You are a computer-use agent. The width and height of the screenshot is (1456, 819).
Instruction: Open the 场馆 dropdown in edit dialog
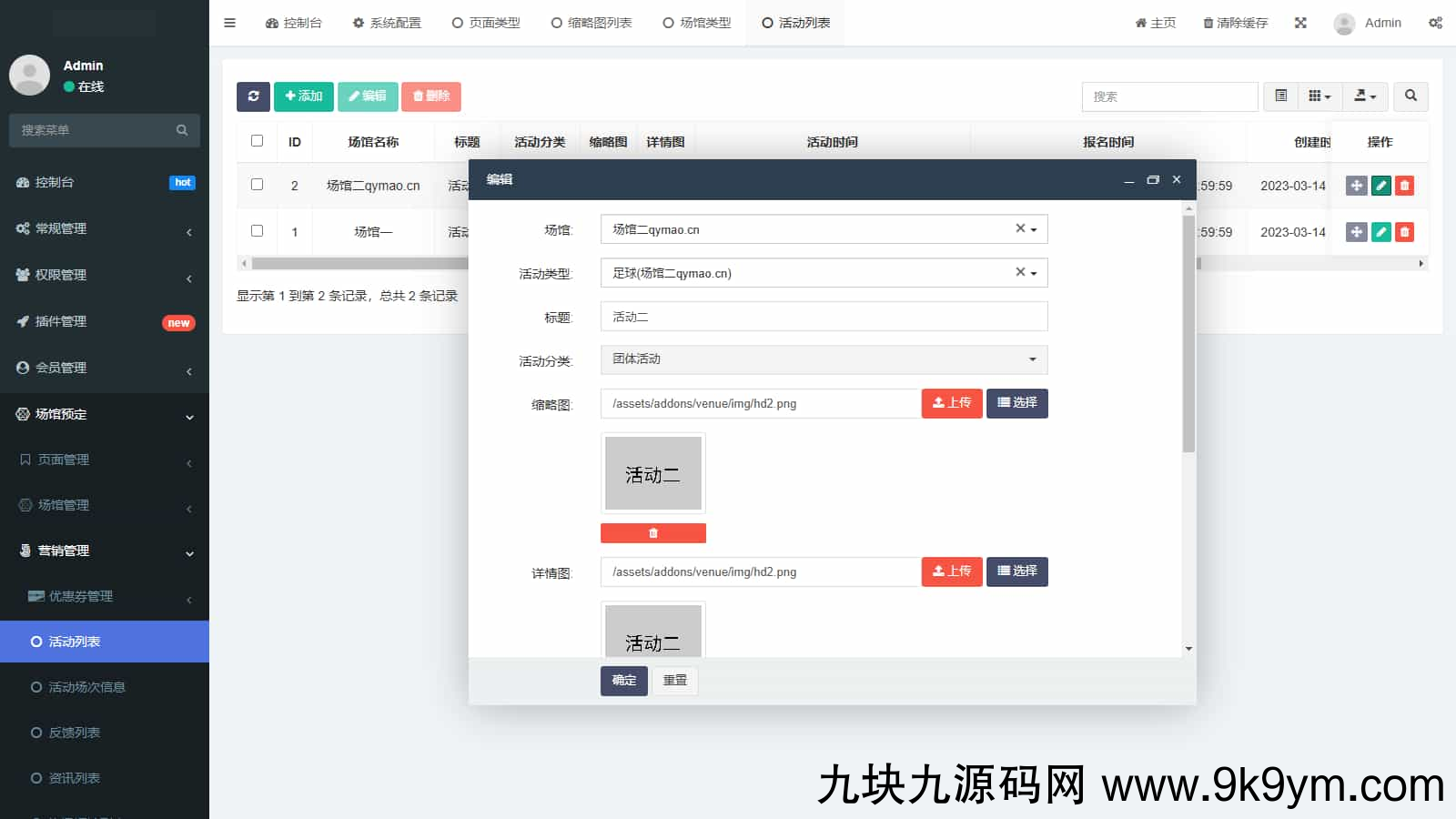(x=824, y=229)
